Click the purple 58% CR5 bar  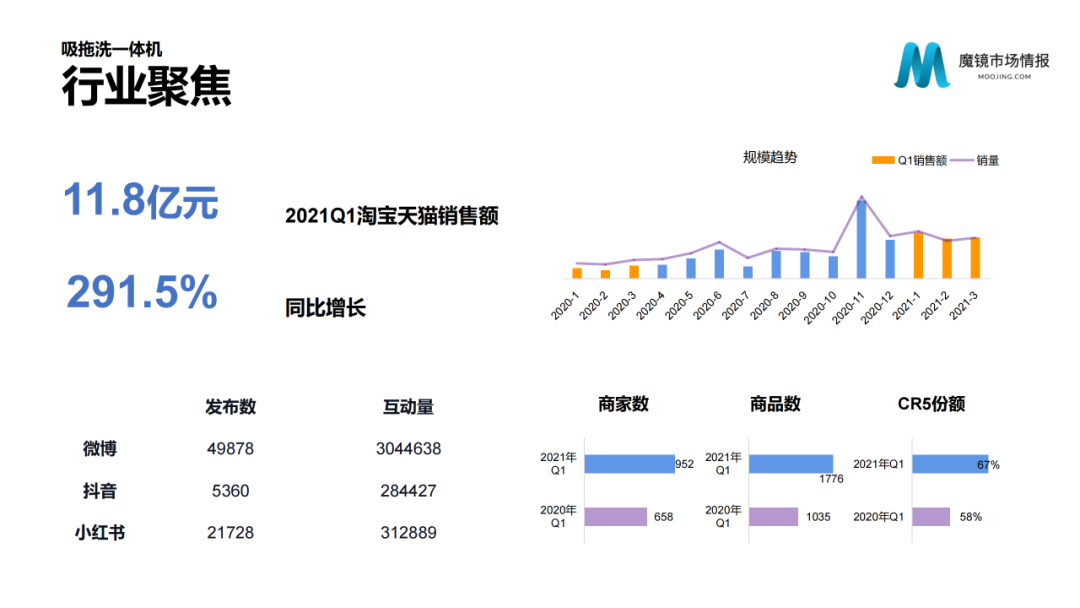tap(931, 516)
